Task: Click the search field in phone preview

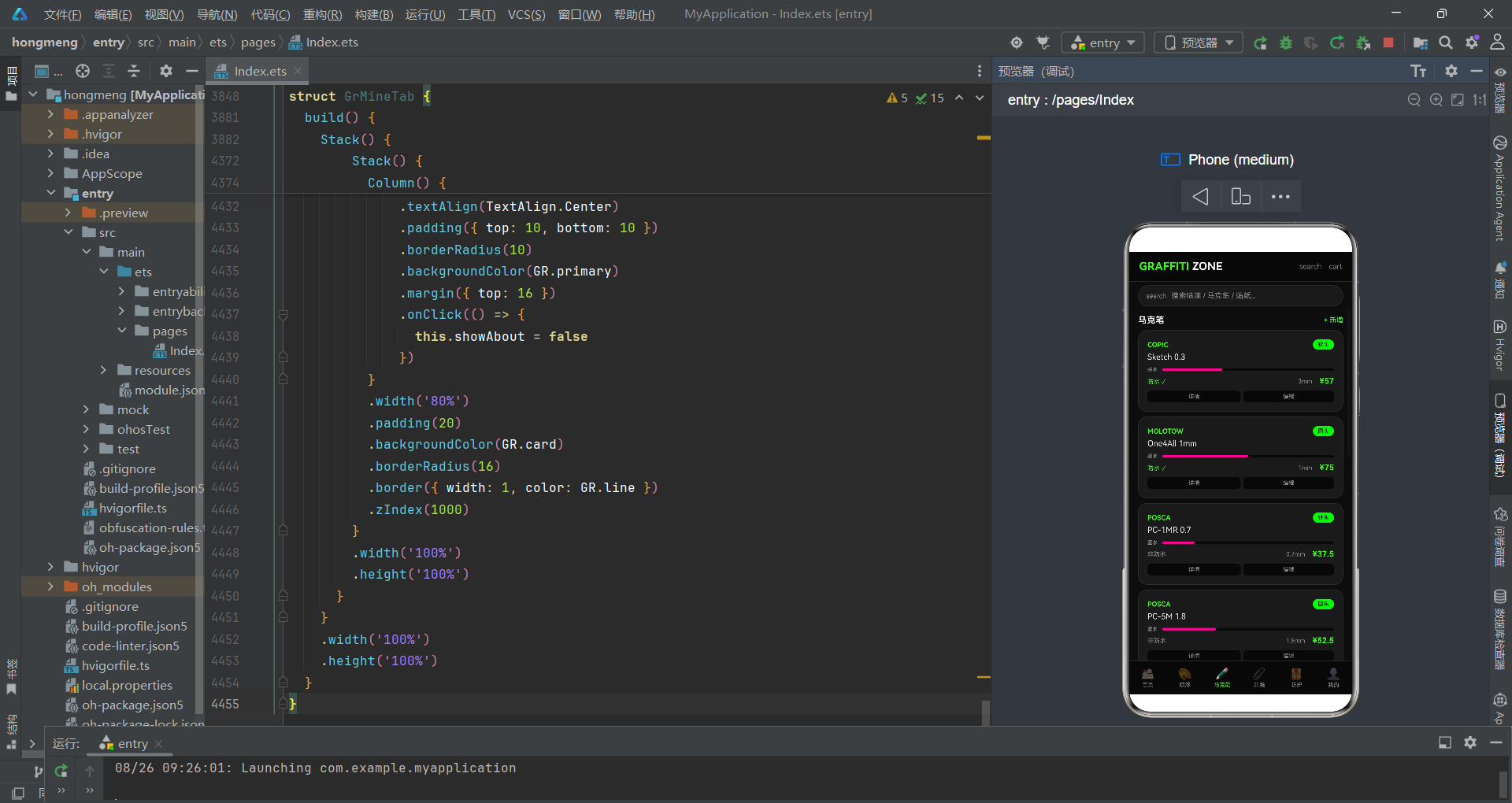Action: click(1240, 296)
